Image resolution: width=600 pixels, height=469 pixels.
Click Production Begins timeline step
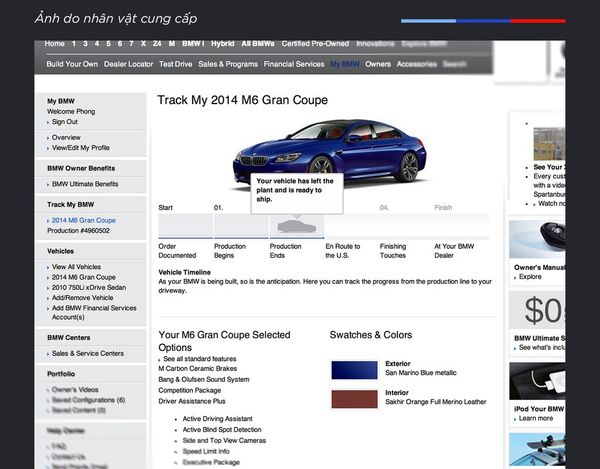[x=230, y=251]
